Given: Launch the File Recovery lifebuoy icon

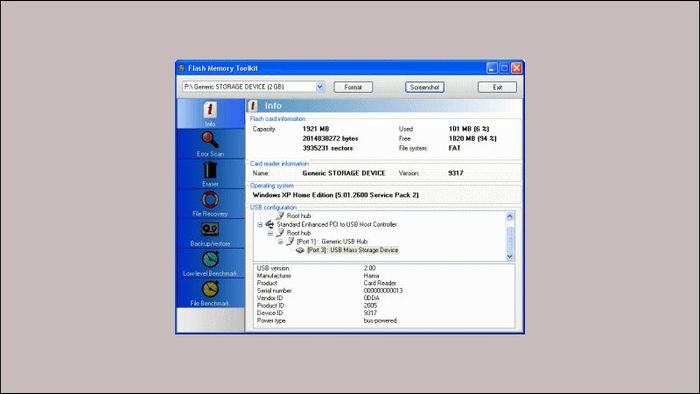Looking at the screenshot, I should (210, 199).
